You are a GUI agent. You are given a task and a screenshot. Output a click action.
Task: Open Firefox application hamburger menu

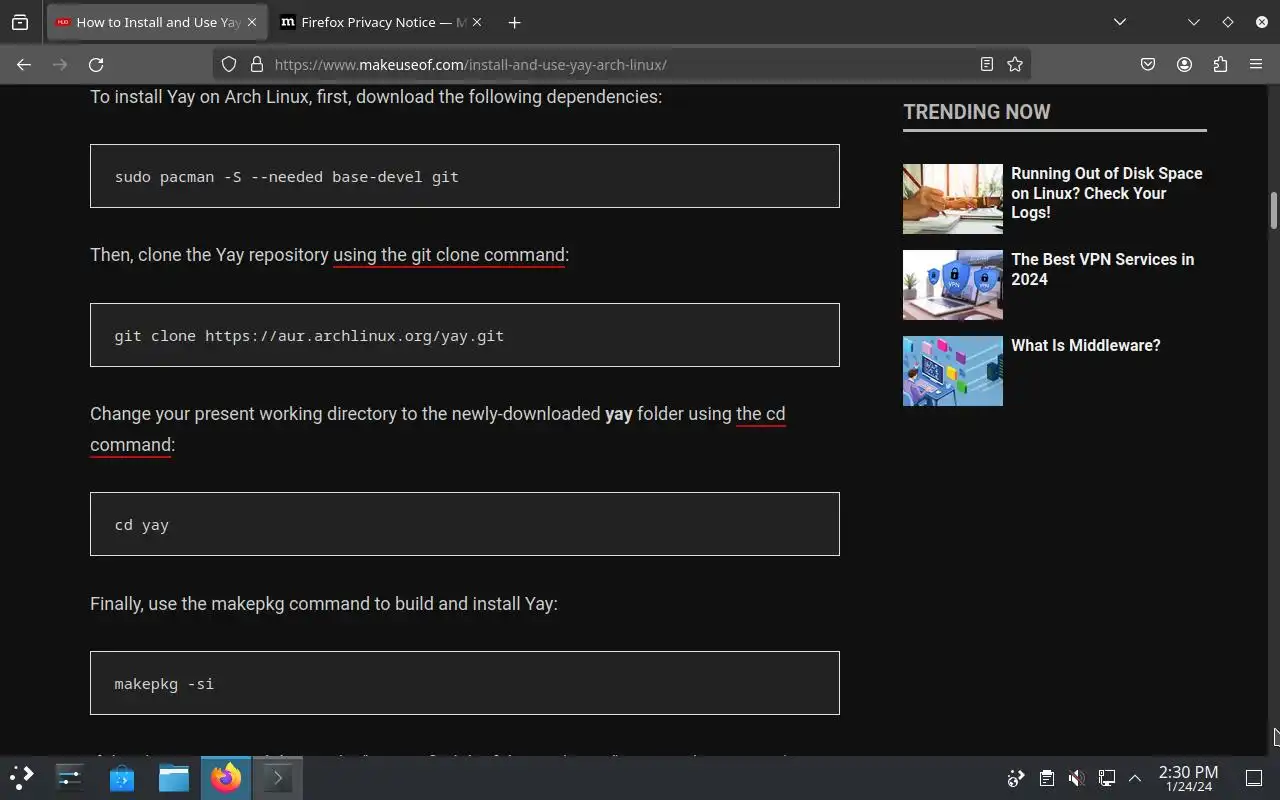[1256, 64]
